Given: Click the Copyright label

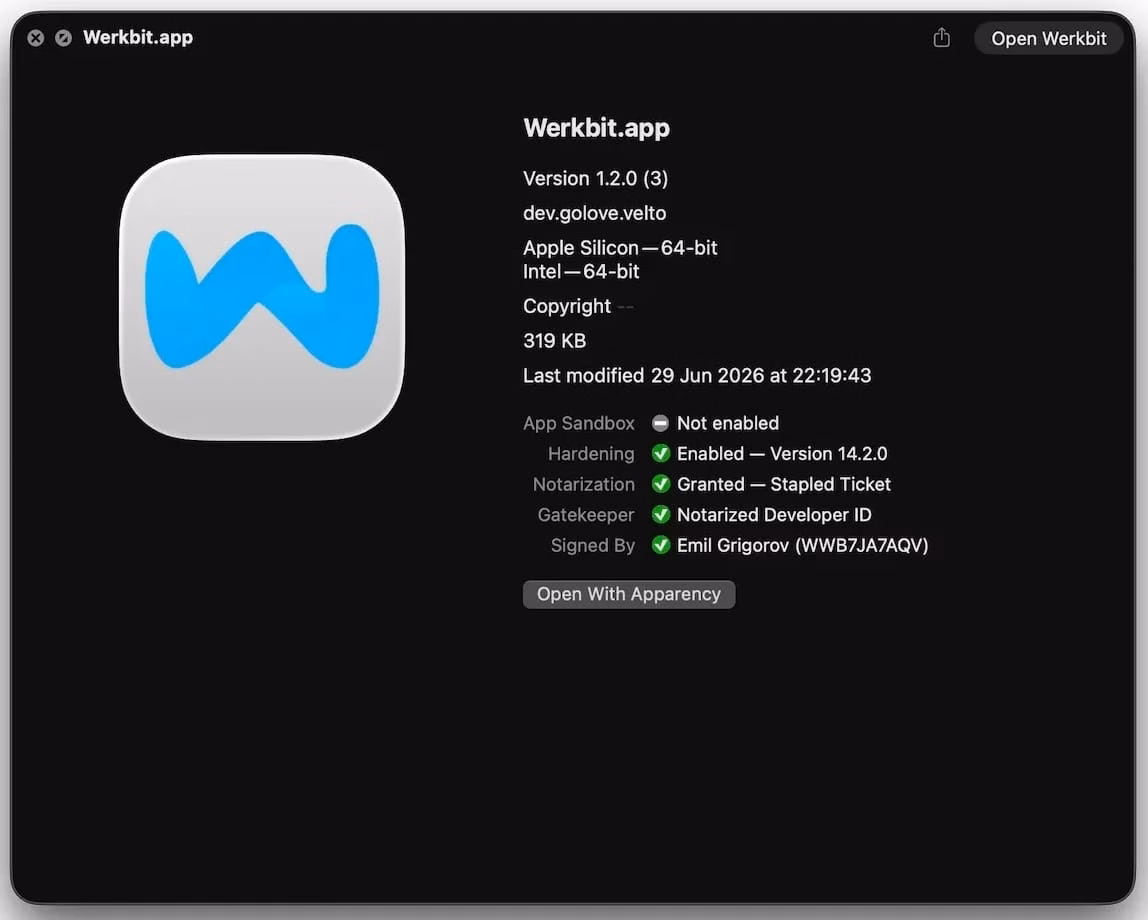Looking at the screenshot, I should [x=567, y=306].
